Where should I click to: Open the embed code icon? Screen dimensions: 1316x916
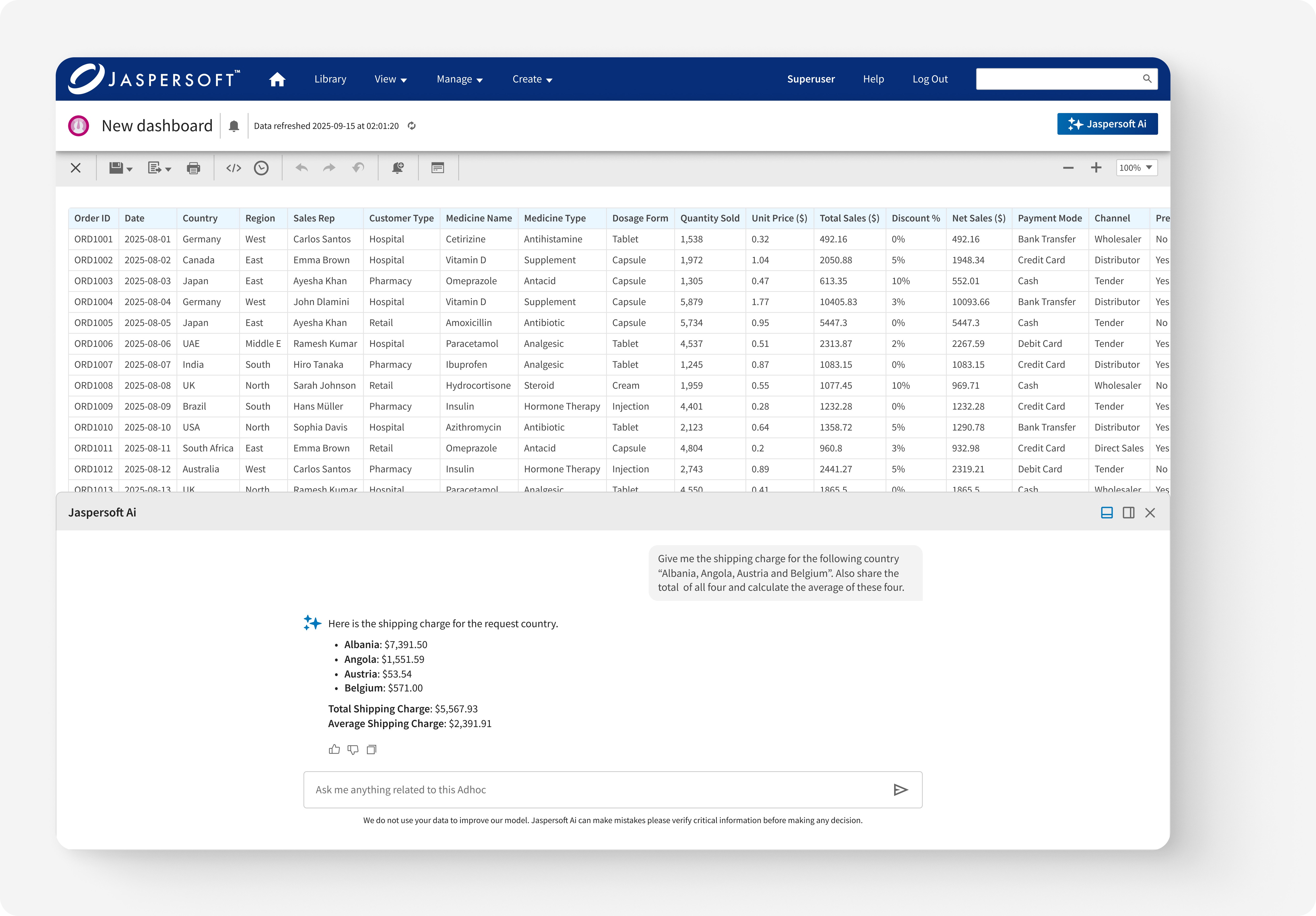coord(233,168)
